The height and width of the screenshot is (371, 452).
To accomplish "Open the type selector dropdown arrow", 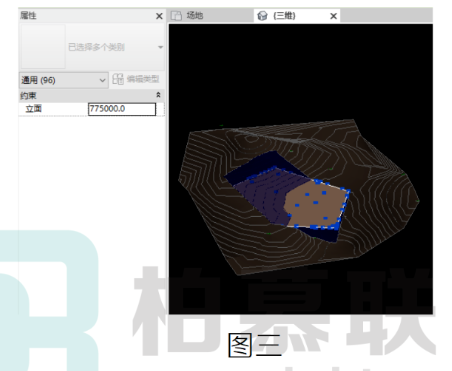I will 160,47.
